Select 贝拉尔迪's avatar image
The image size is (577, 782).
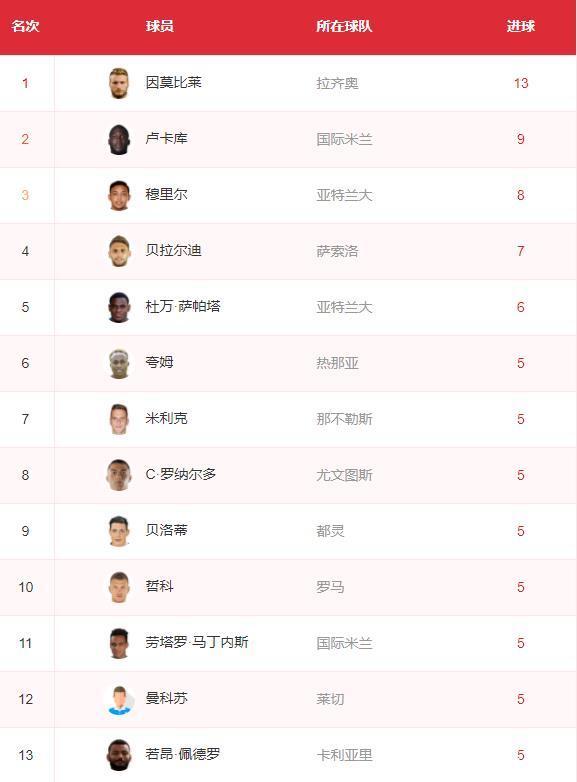coord(119,251)
